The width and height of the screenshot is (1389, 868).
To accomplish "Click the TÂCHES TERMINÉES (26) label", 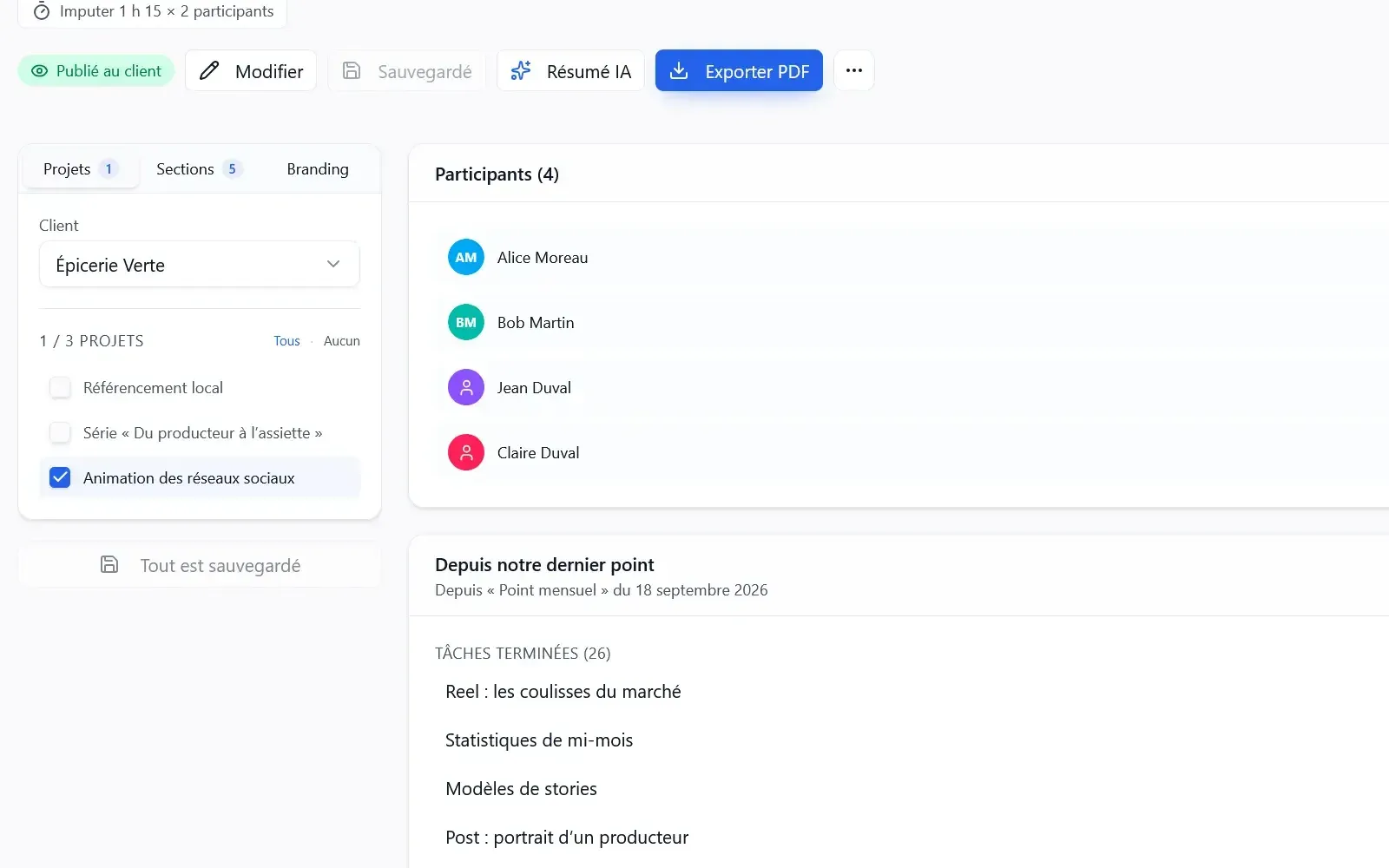I will click(x=523, y=654).
